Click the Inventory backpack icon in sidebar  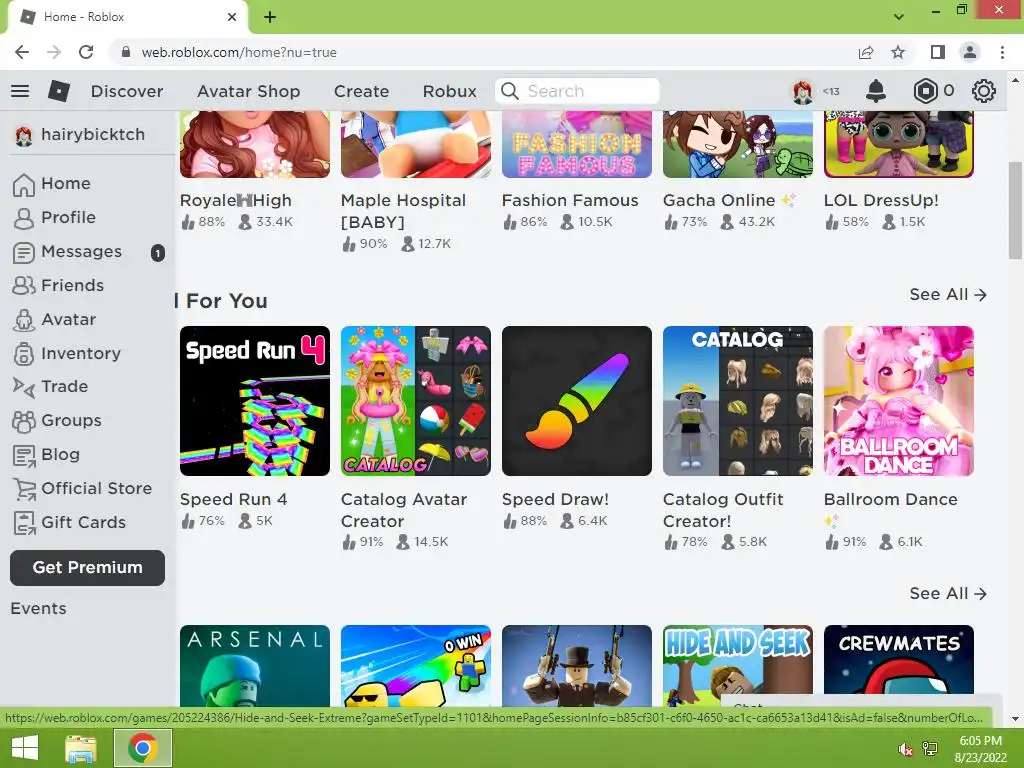click(24, 353)
